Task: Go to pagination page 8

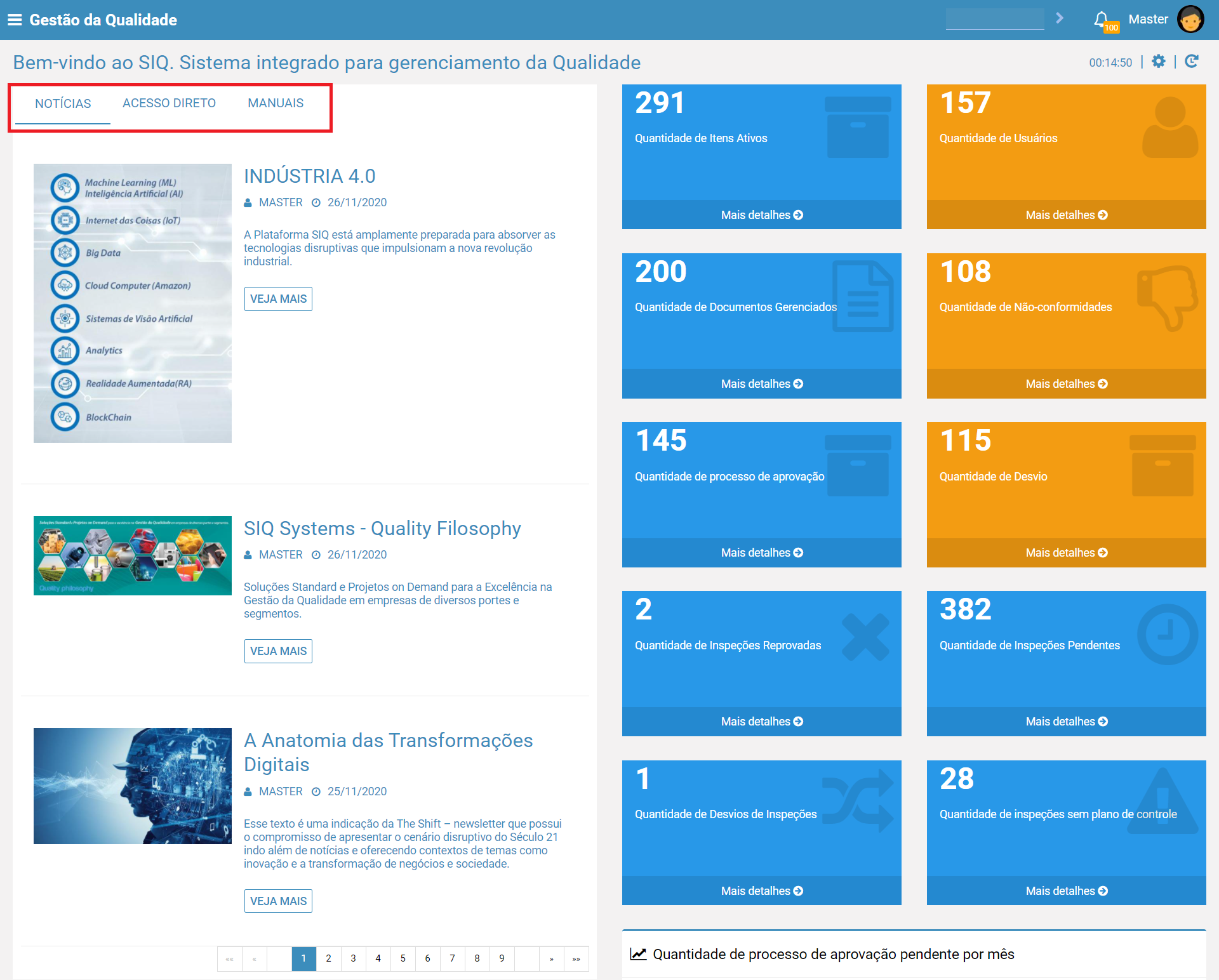Action: 477,958
